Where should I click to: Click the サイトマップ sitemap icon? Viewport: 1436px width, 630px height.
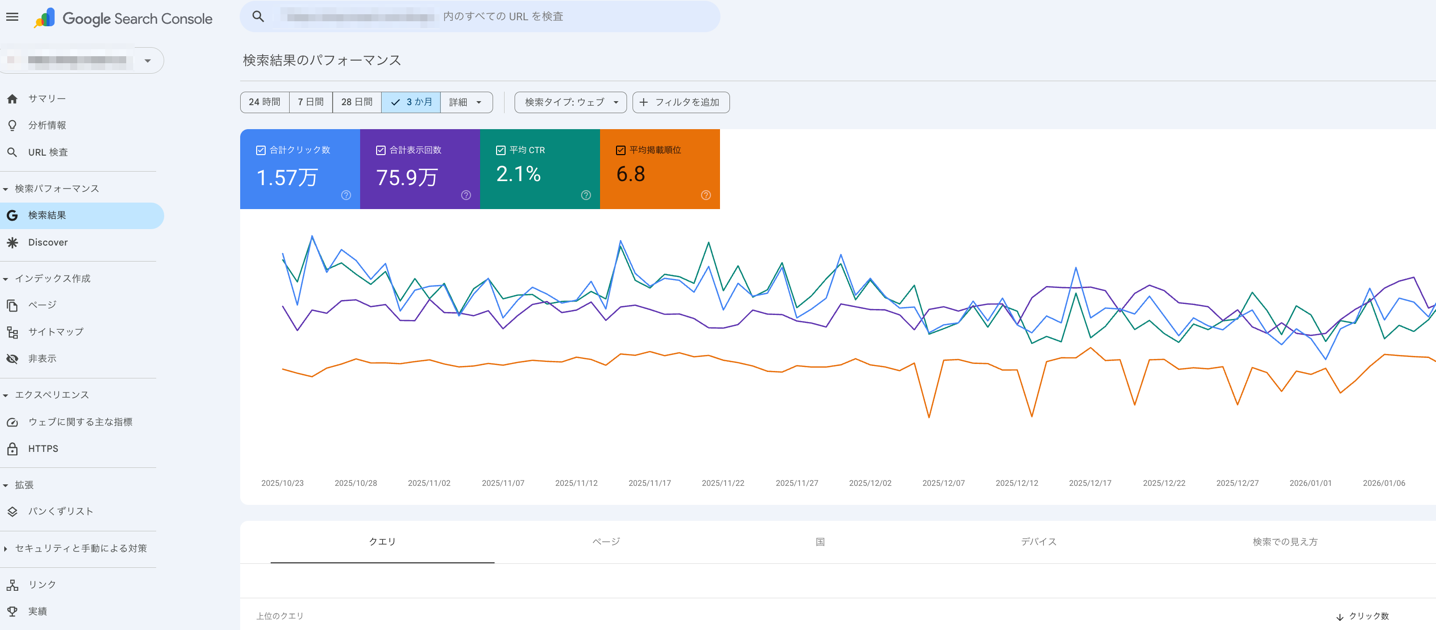click(x=12, y=332)
